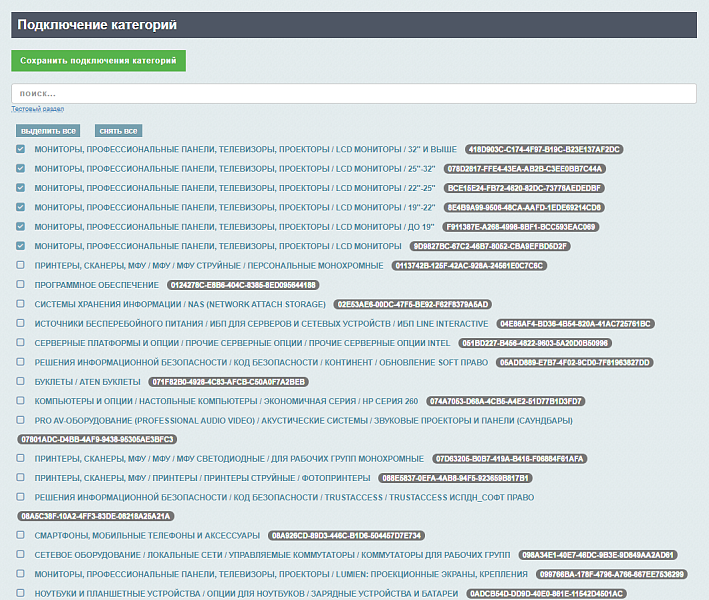
Task: Uncheck LCD мониторы 22"-25" checkbox
Action: tap(21, 188)
